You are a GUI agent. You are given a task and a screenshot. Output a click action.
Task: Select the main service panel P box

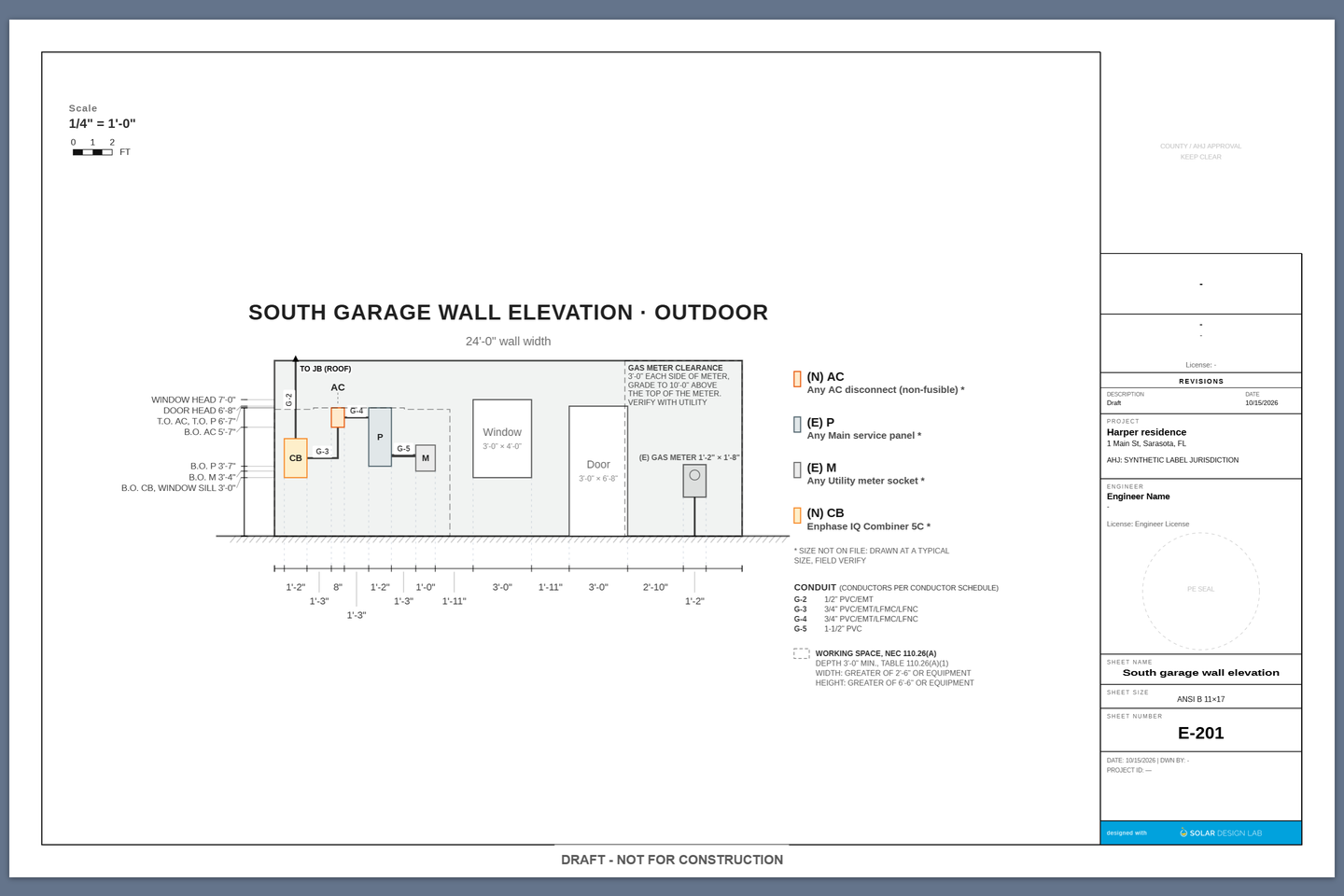[x=380, y=437]
